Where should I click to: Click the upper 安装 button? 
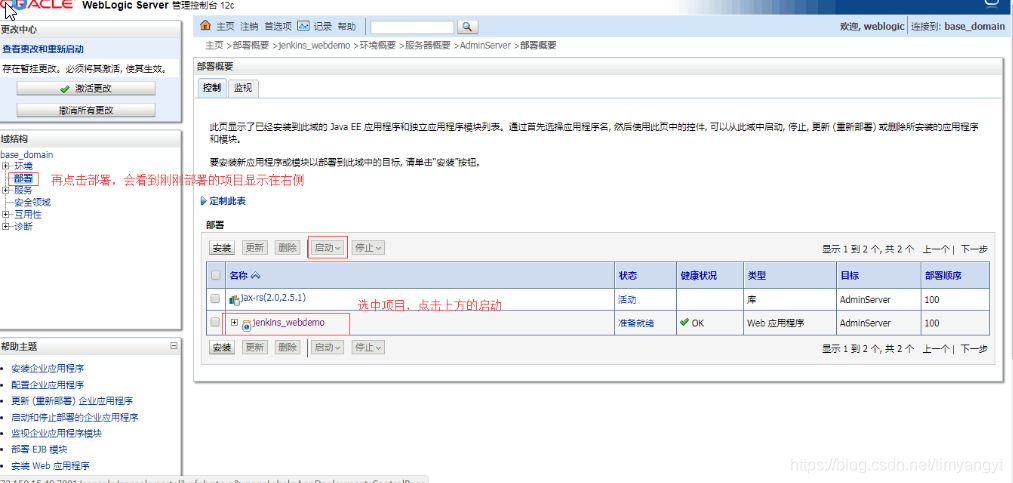pos(222,248)
